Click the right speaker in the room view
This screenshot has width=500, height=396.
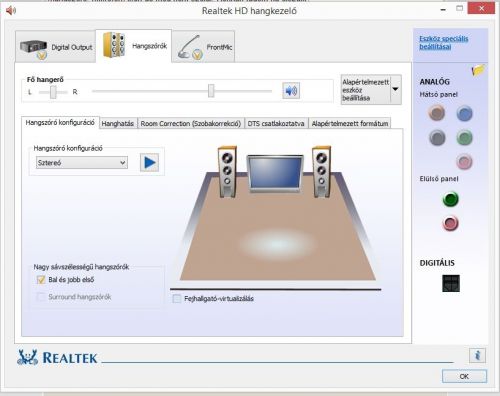coord(321,172)
